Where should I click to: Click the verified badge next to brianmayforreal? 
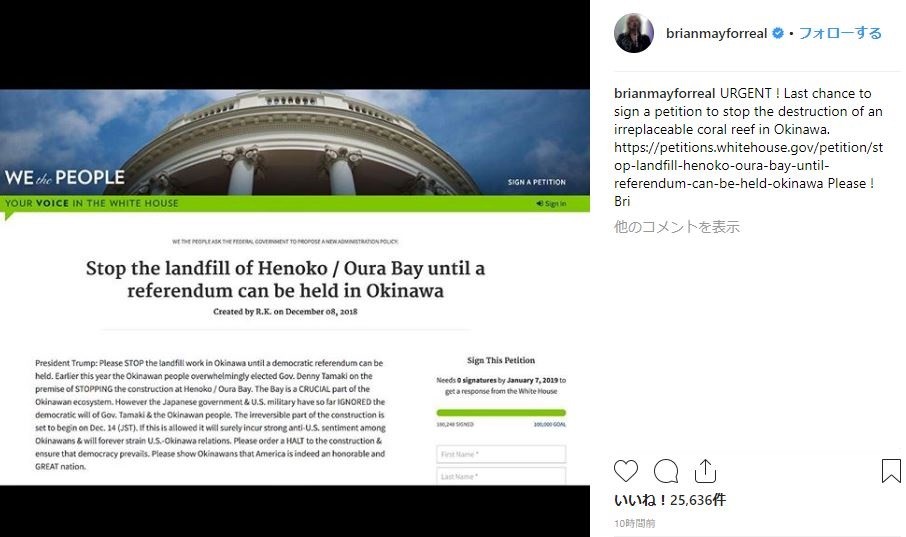[778, 34]
